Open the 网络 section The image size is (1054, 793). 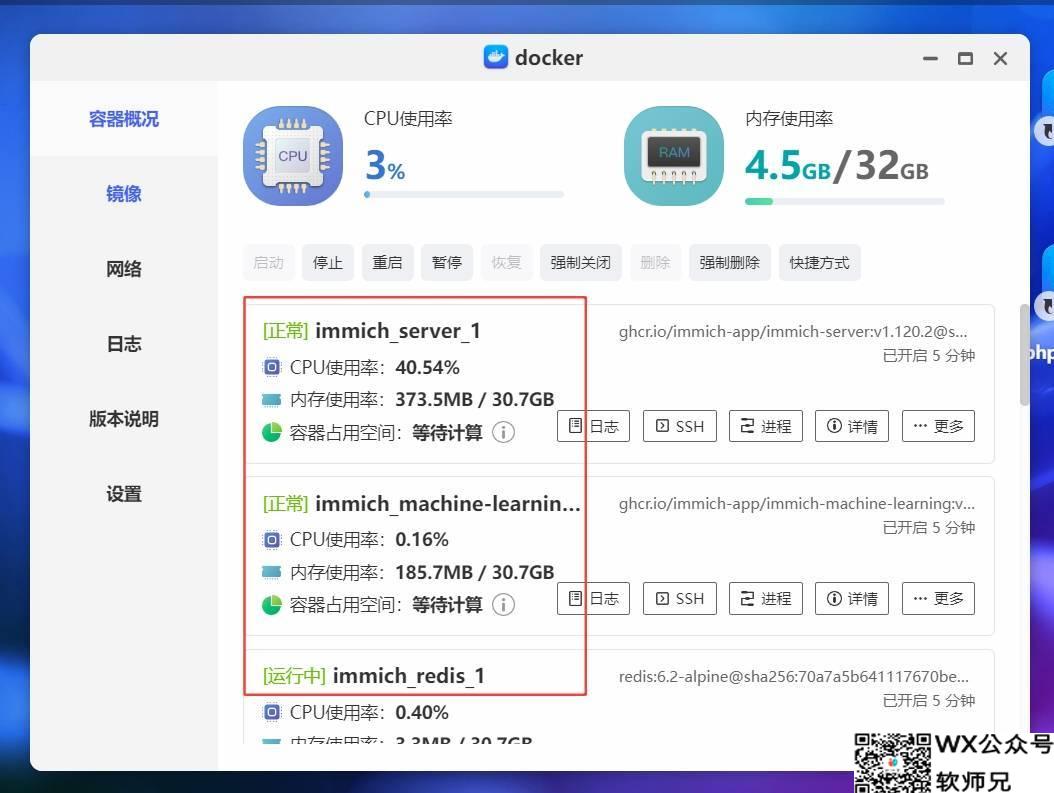[124, 269]
